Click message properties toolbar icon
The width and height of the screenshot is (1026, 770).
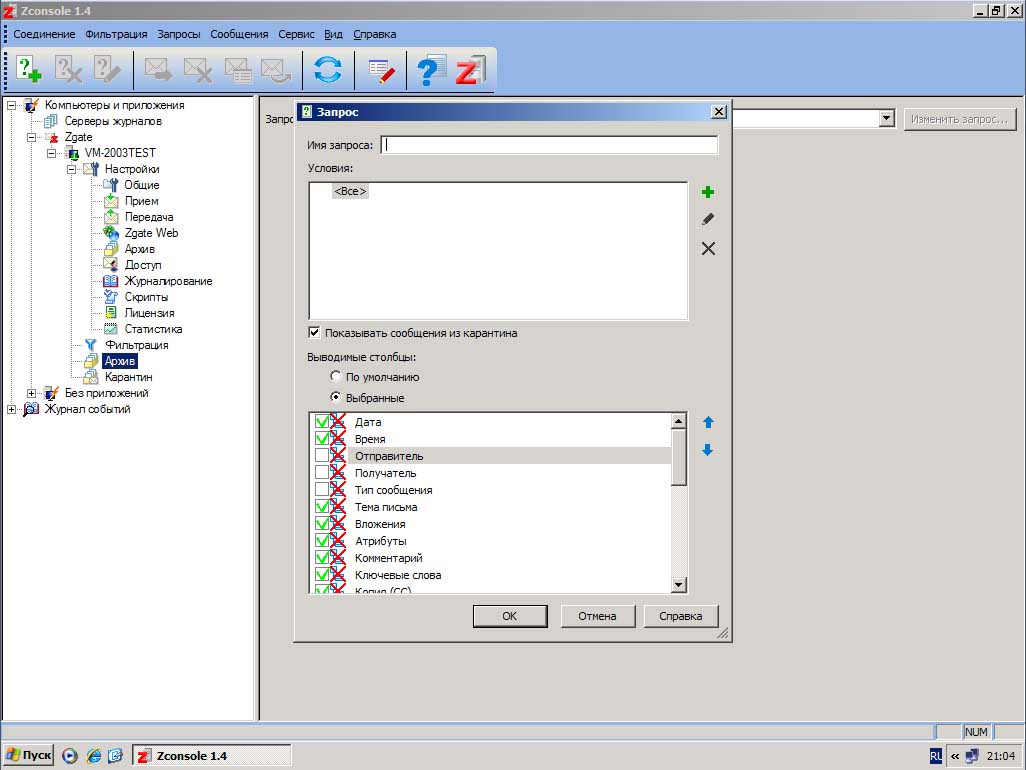pyautogui.click(x=238, y=69)
